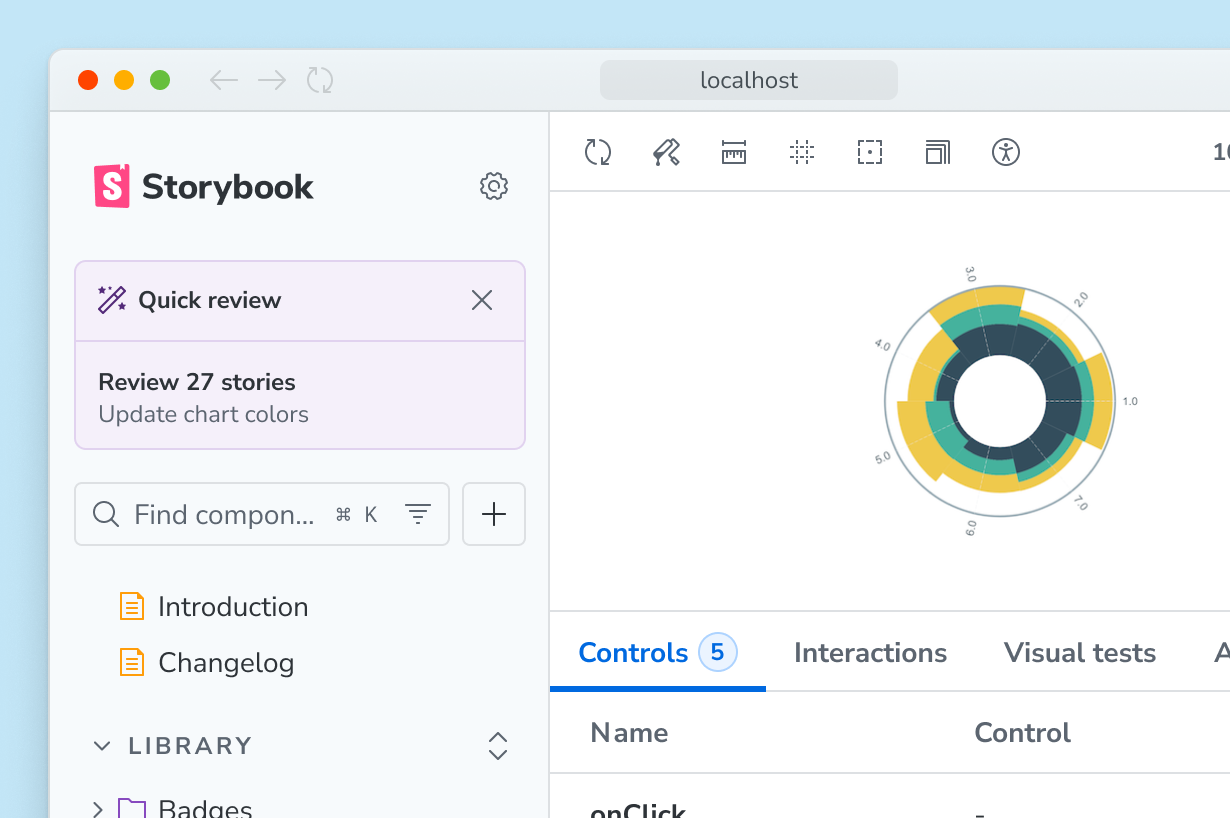The height and width of the screenshot is (818, 1230).
Task: Open the accessibility vision simulator
Action: point(1006,152)
